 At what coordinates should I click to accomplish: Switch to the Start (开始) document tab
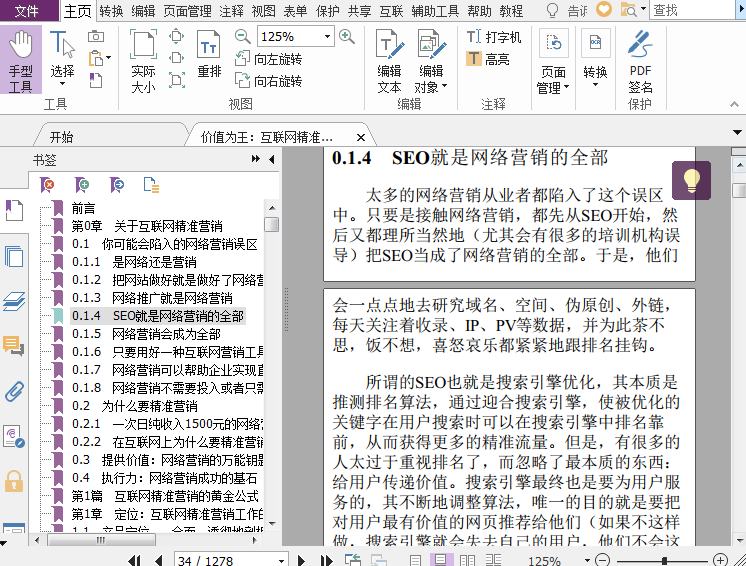point(61,137)
